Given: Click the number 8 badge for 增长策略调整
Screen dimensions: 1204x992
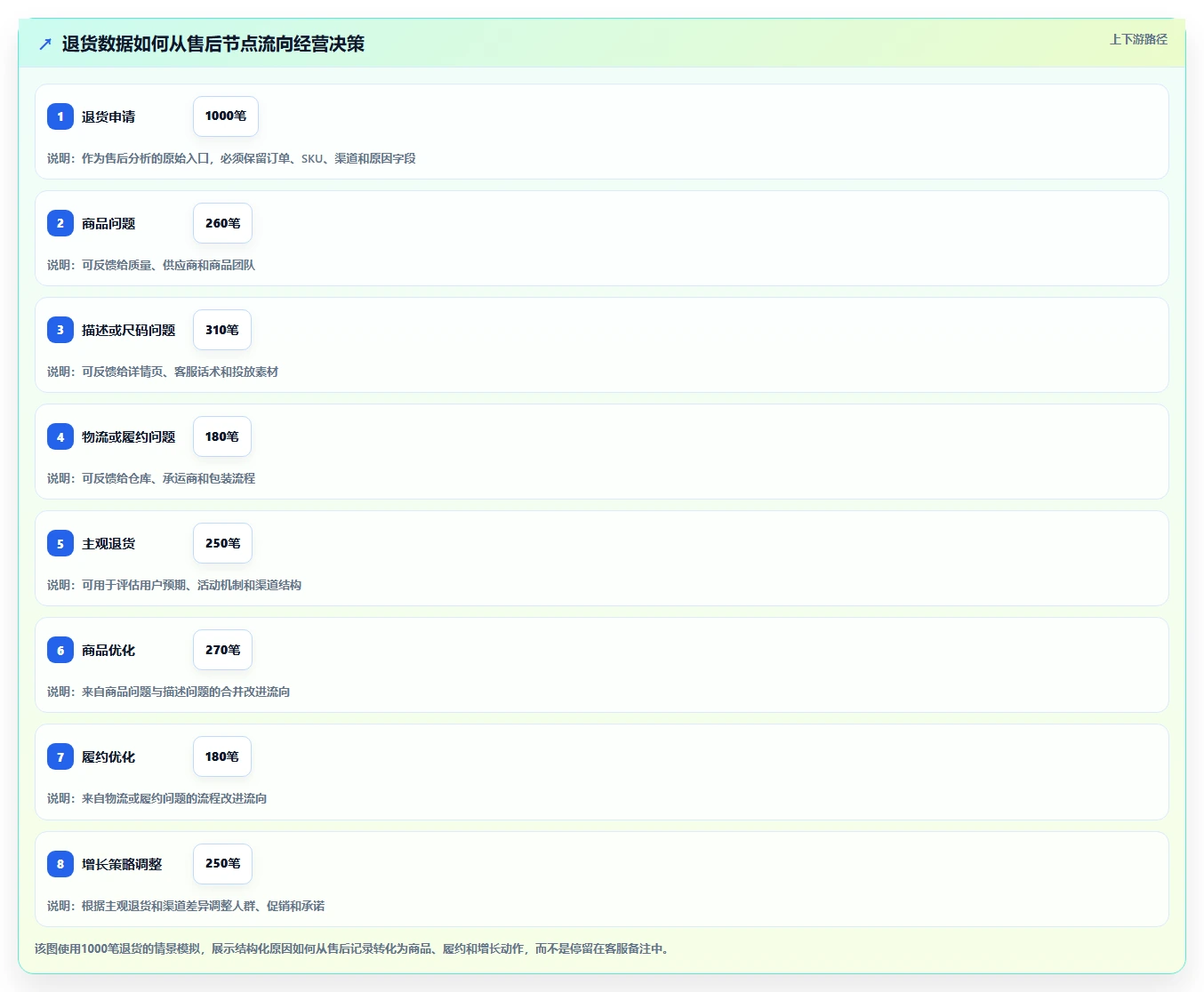Looking at the screenshot, I should (x=60, y=863).
